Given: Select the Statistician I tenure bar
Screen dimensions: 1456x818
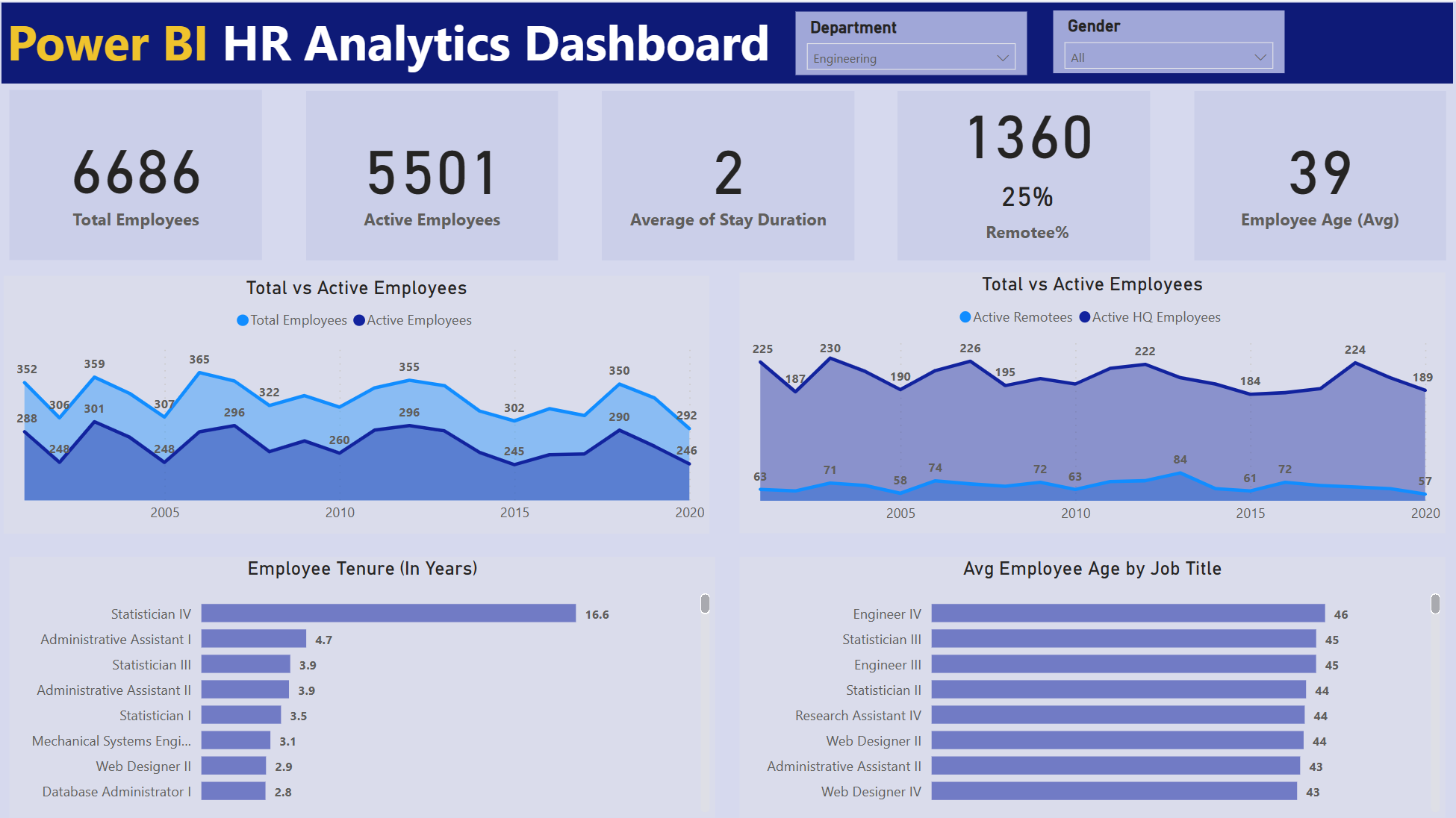Looking at the screenshot, I should click(241, 715).
